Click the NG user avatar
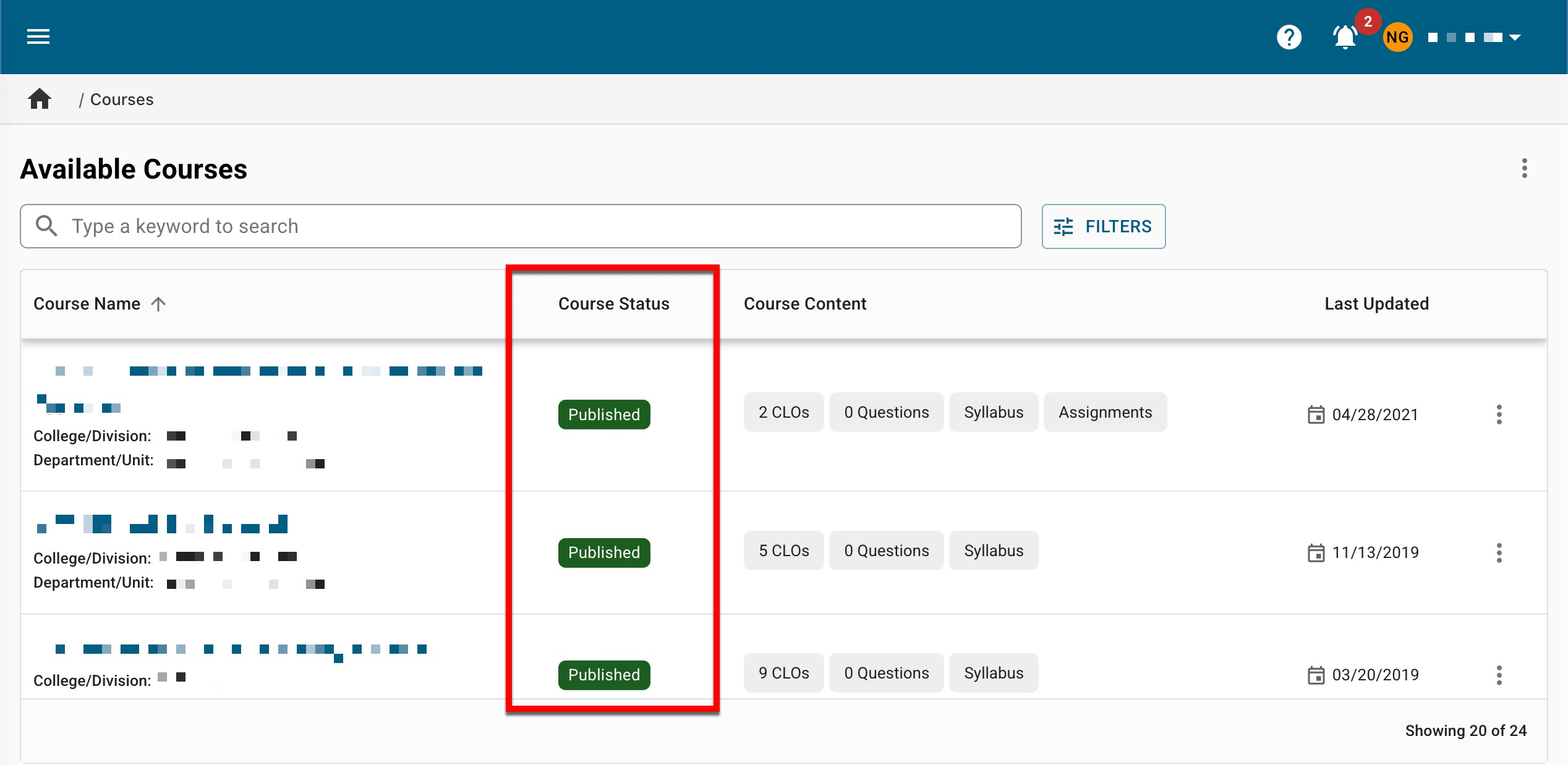The image size is (1568, 765). pyautogui.click(x=1397, y=38)
